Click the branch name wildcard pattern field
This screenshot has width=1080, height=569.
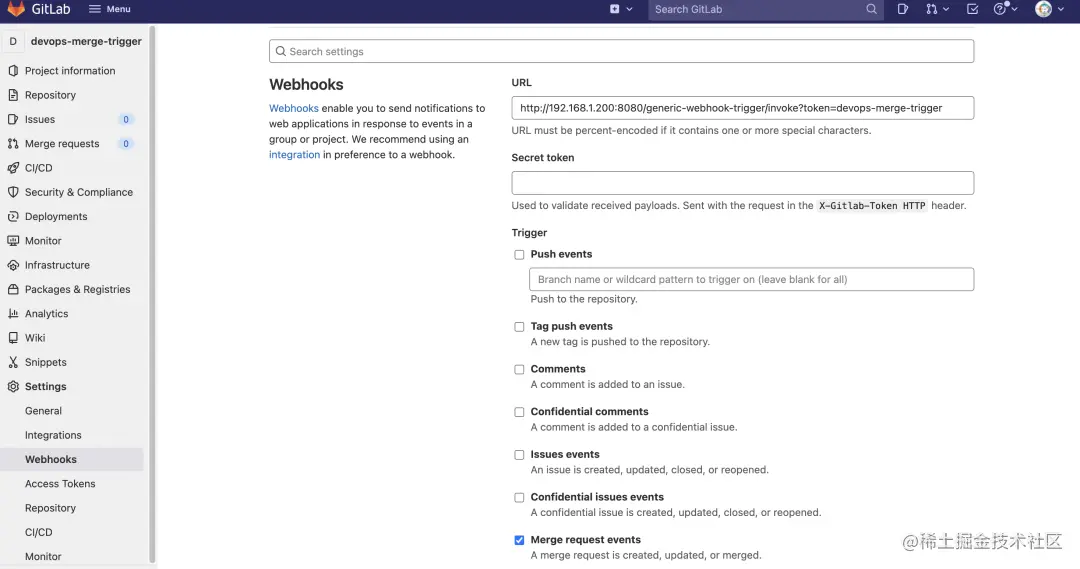click(751, 279)
